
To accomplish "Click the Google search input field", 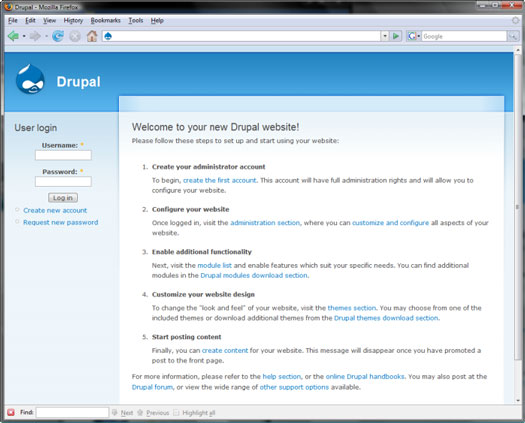I will 464,36.
